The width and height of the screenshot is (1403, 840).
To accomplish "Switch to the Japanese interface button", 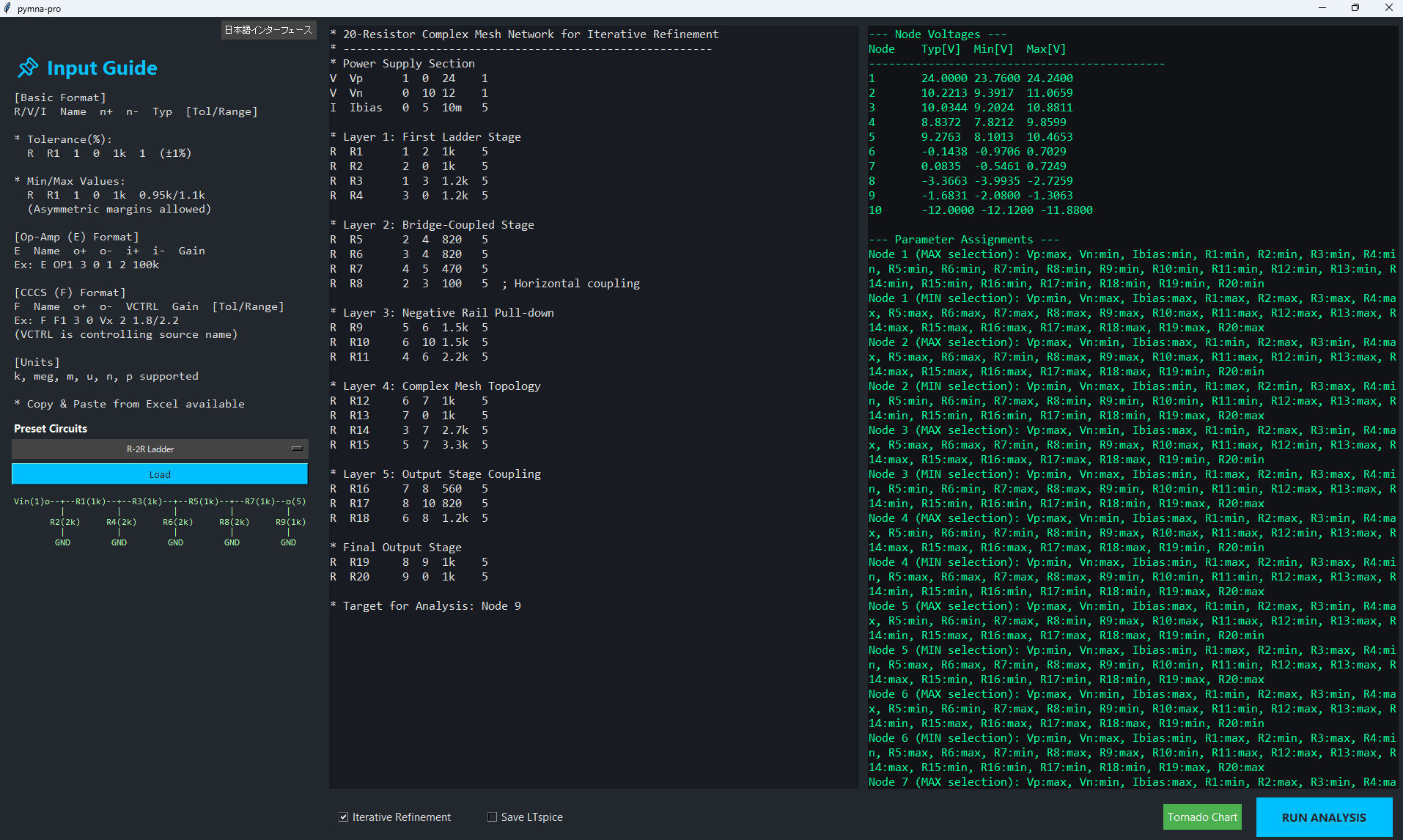I will 268,30.
